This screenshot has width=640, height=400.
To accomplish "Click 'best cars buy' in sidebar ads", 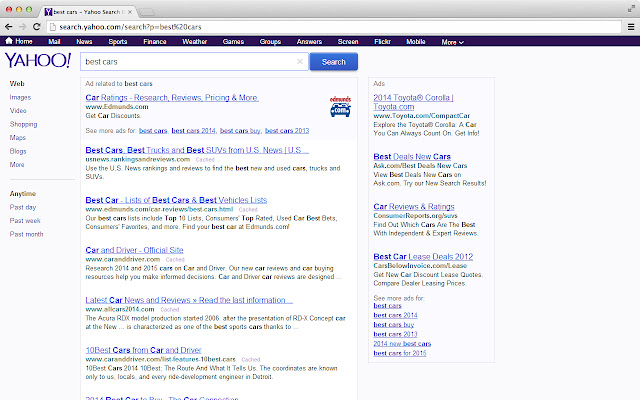I will pyautogui.click(x=393, y=325).
